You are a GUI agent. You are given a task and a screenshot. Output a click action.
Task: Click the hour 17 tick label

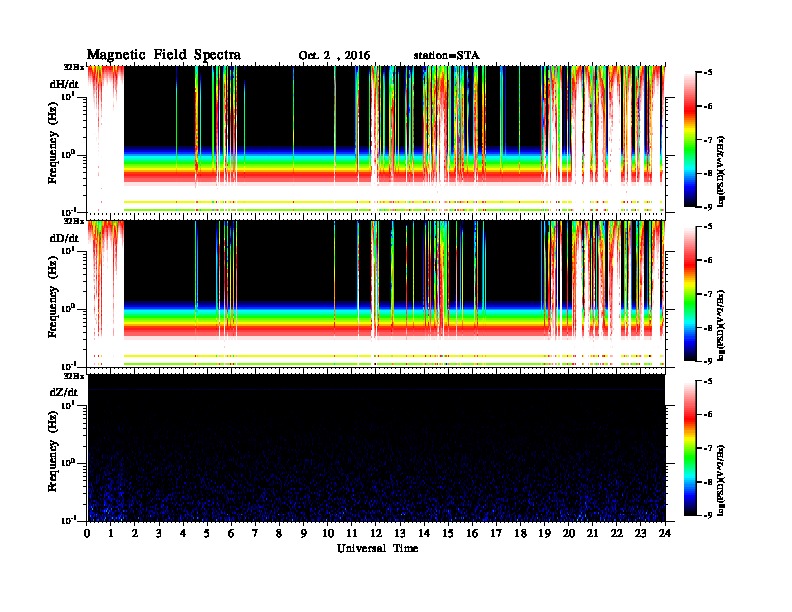coord(496,534)
